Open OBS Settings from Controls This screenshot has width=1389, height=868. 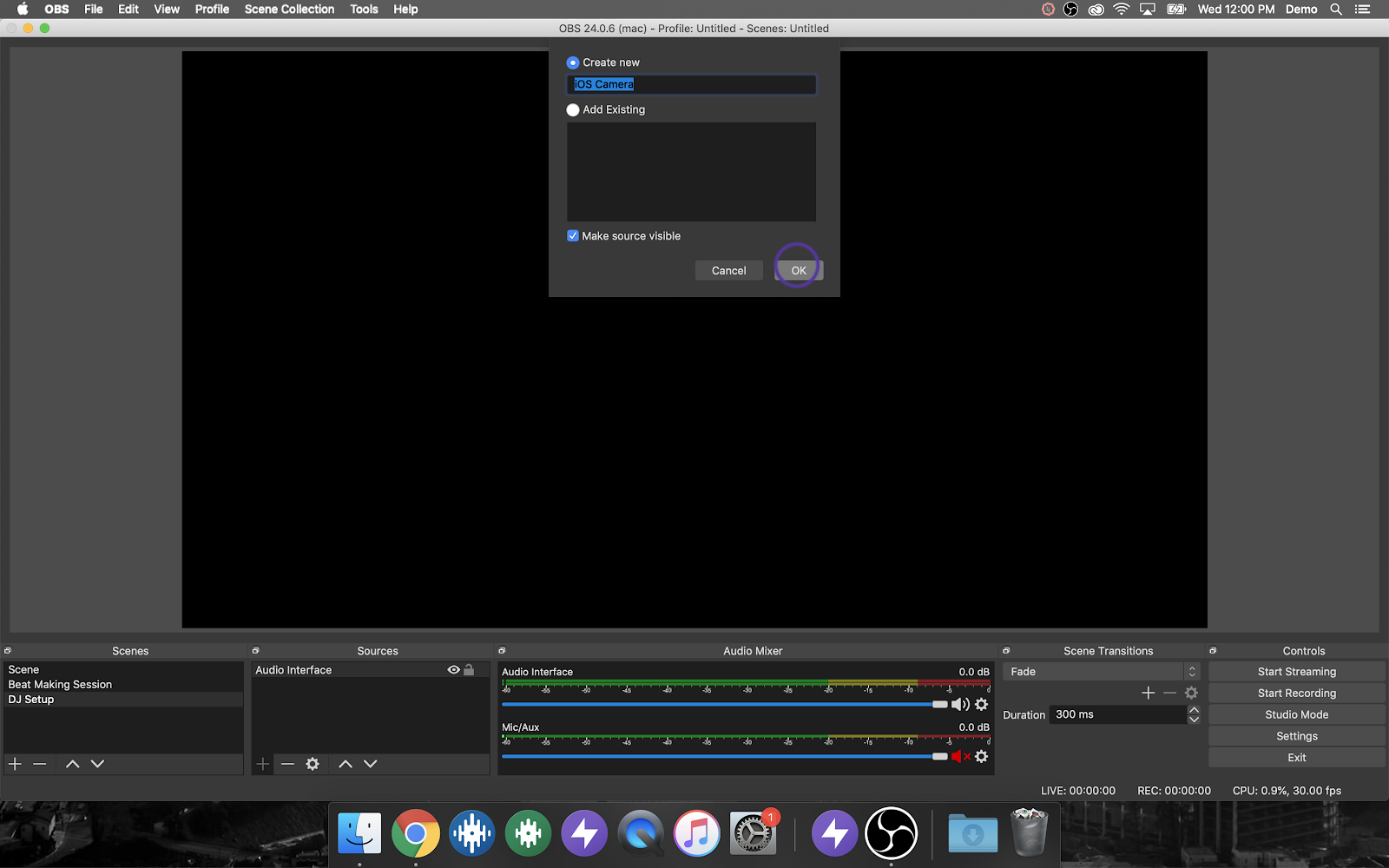(1297, 736)
